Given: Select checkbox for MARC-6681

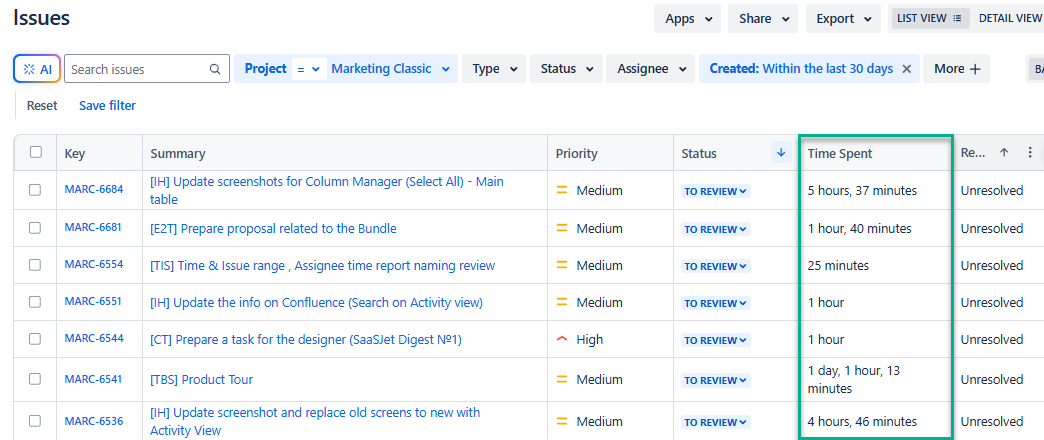Looking at the screenshot, I should tap(35, 228).
